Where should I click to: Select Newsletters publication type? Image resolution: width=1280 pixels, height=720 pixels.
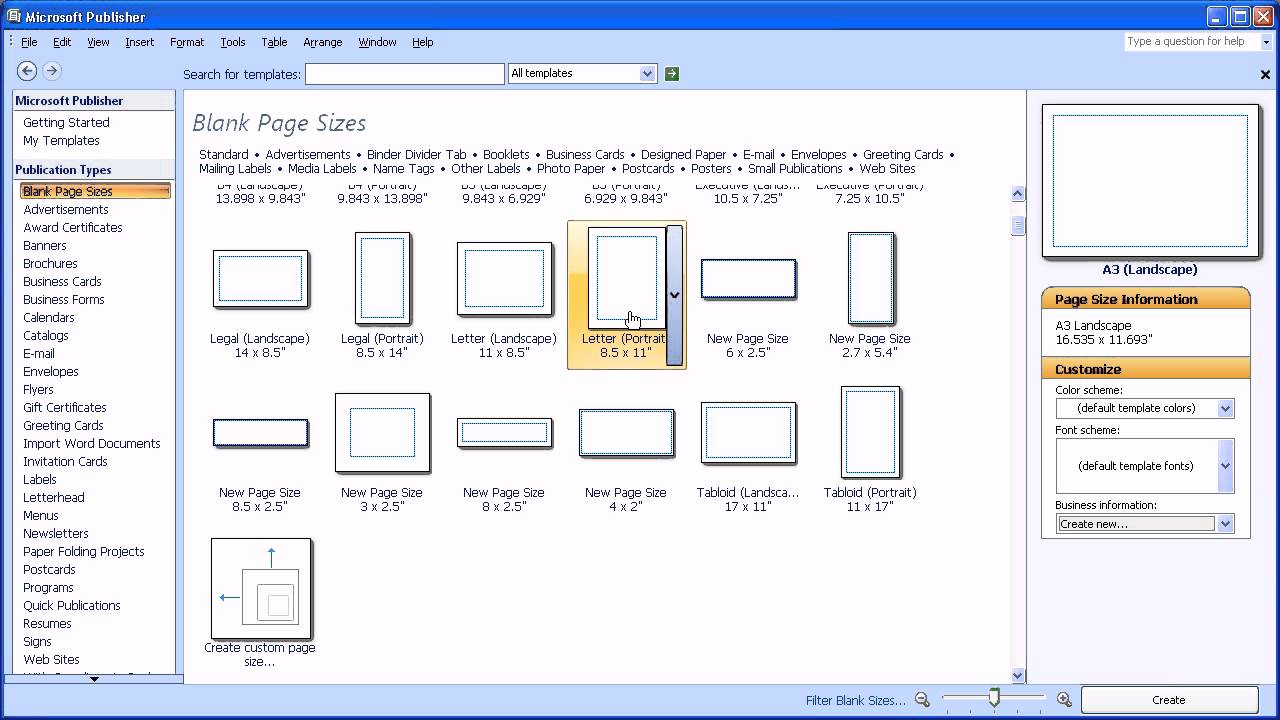(56, 533)
